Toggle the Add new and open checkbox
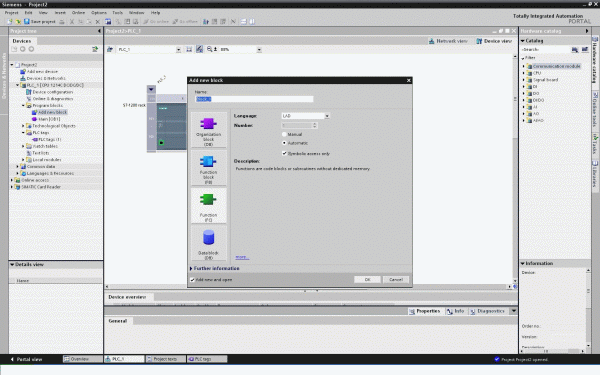Screen dimensions: 600x375 click(x=192, y=280)
